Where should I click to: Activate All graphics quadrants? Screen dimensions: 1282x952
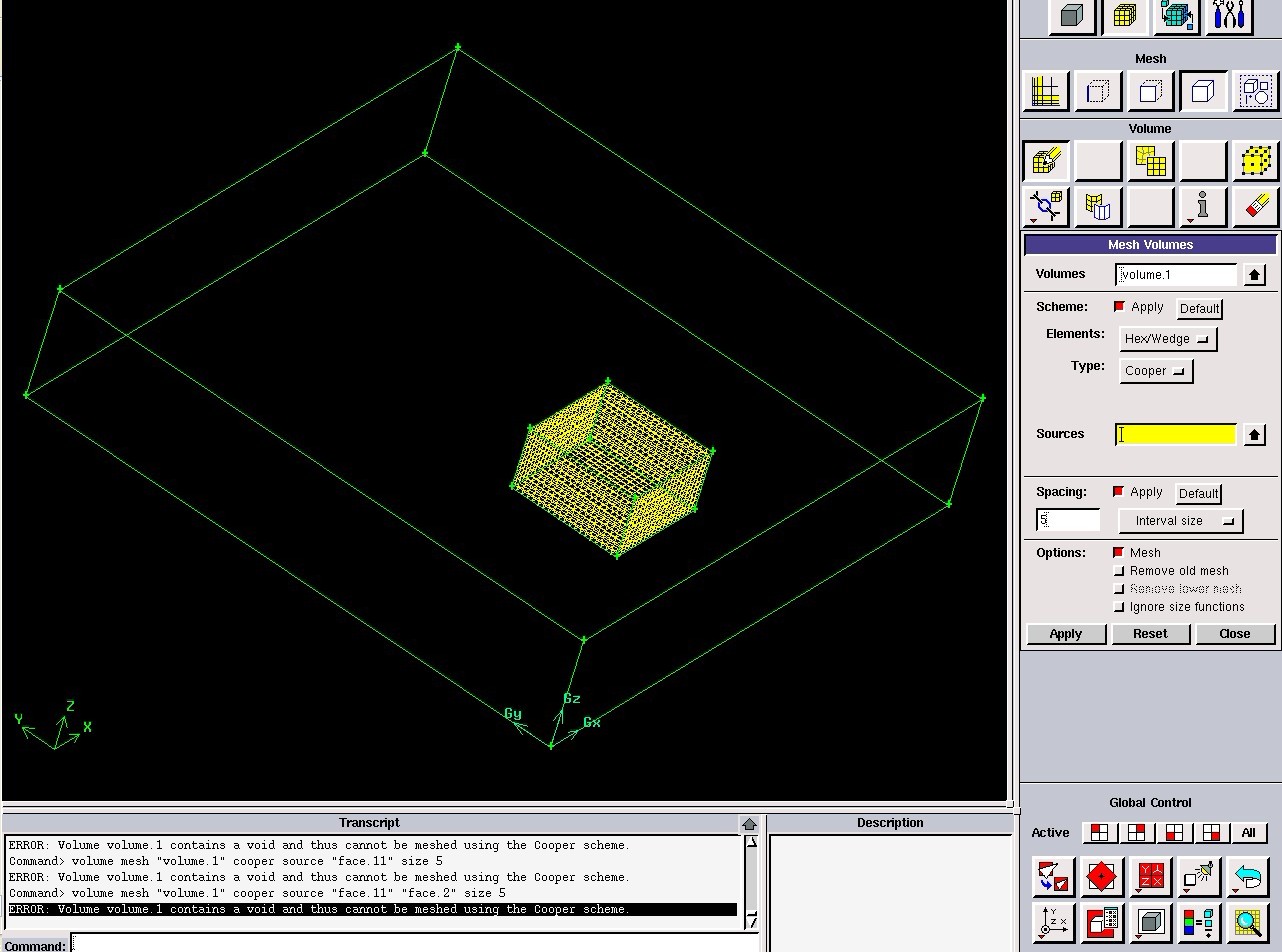(1248, 833)
